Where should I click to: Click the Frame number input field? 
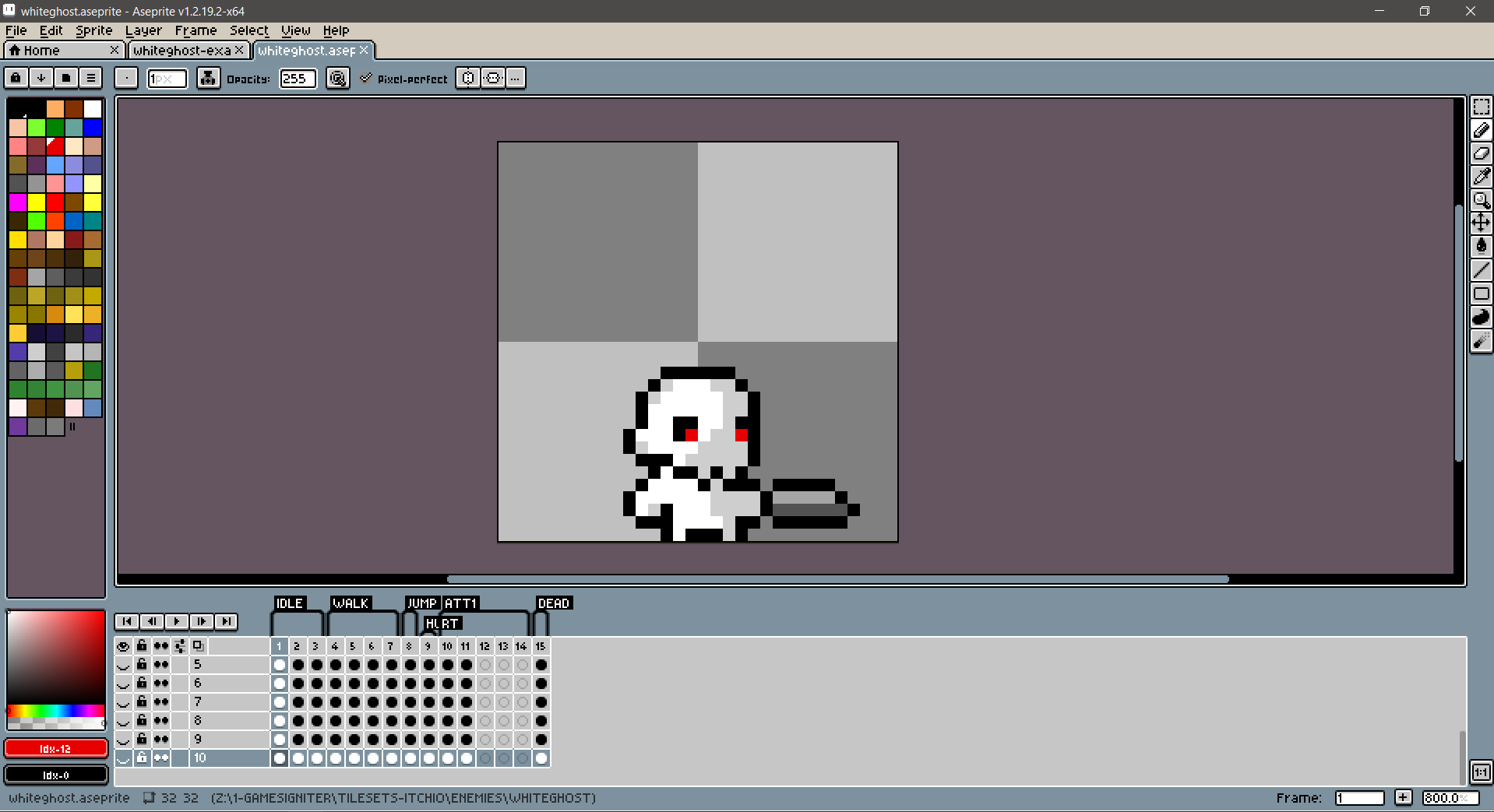click(1360, 798)
